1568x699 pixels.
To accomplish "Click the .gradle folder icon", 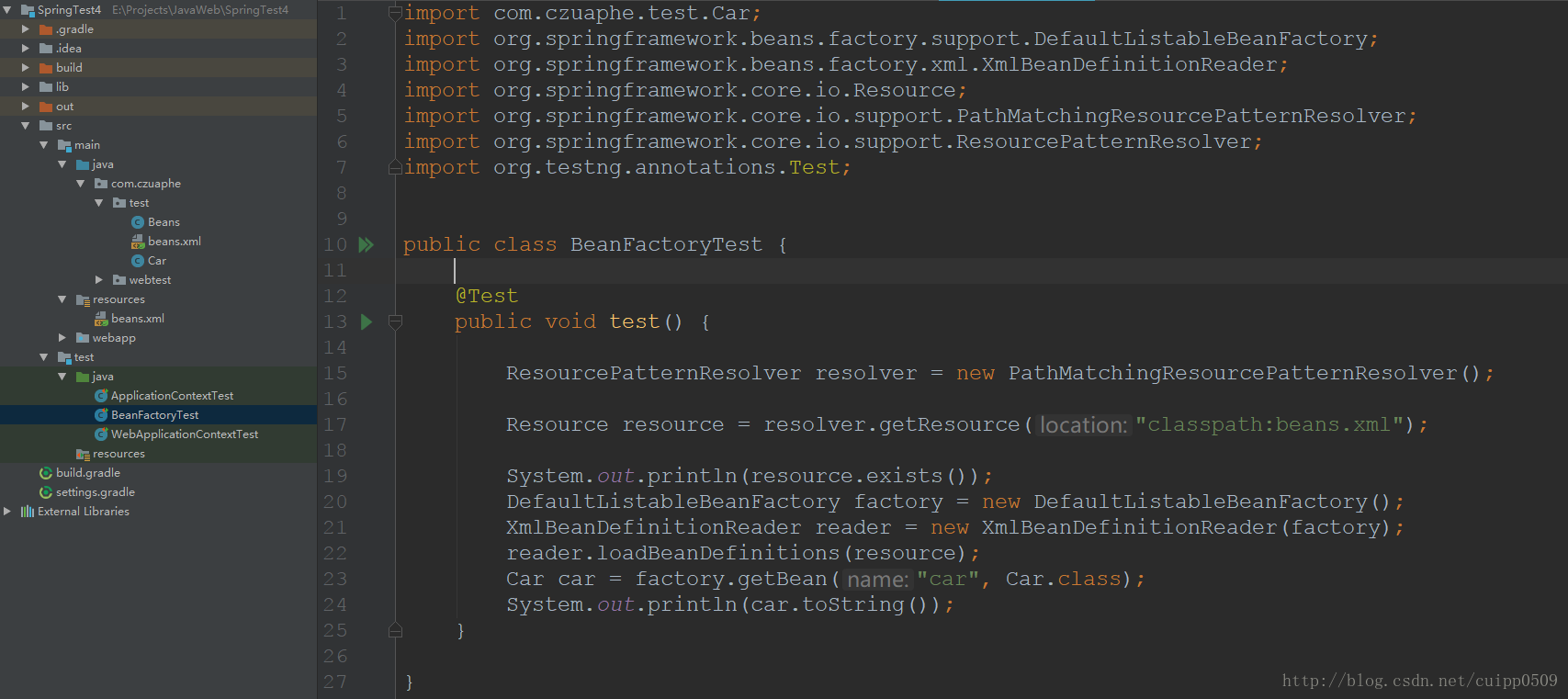I will point(46,29).
